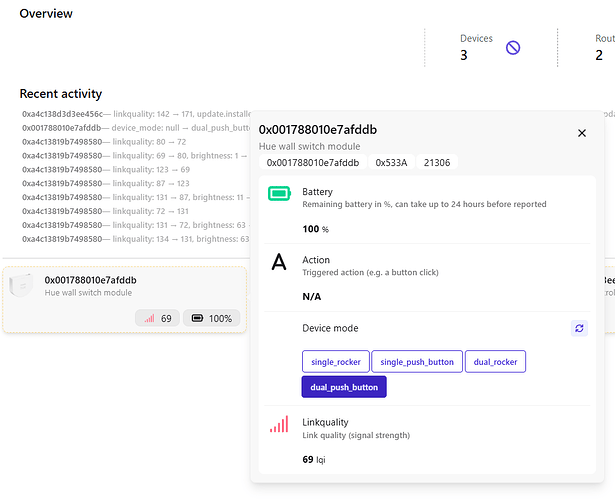Image resolution: width=615 pixels, height=499 pixels.
Task: Click the Action letter A icon
Action: tap(279, 262)
